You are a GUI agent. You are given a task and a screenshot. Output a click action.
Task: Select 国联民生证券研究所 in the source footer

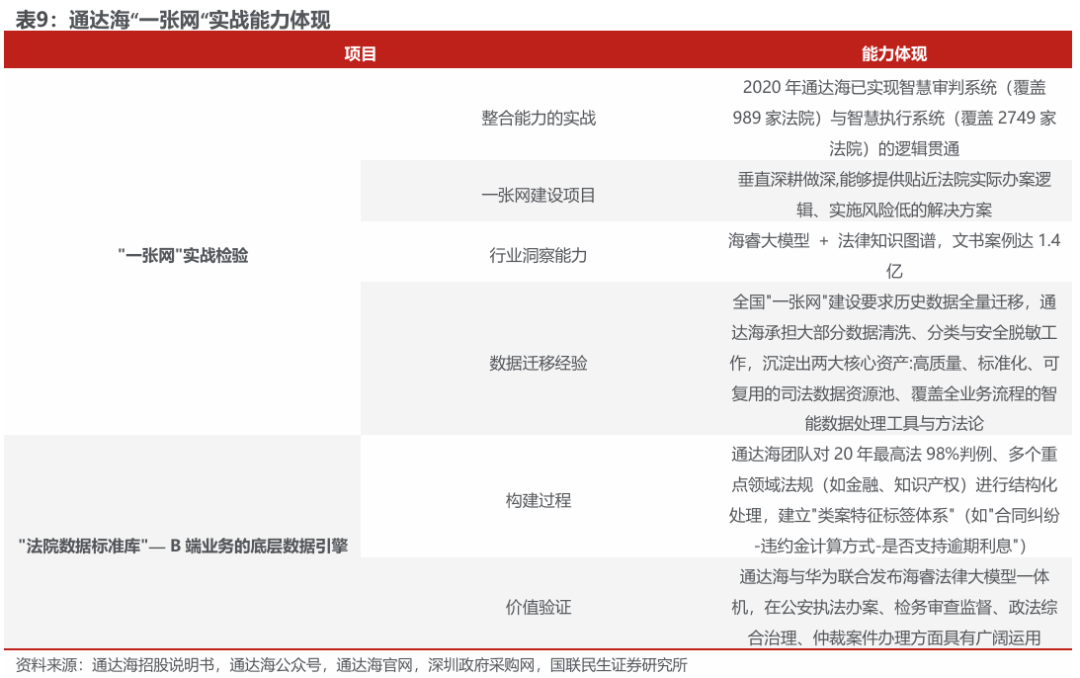tap(619, 665)
